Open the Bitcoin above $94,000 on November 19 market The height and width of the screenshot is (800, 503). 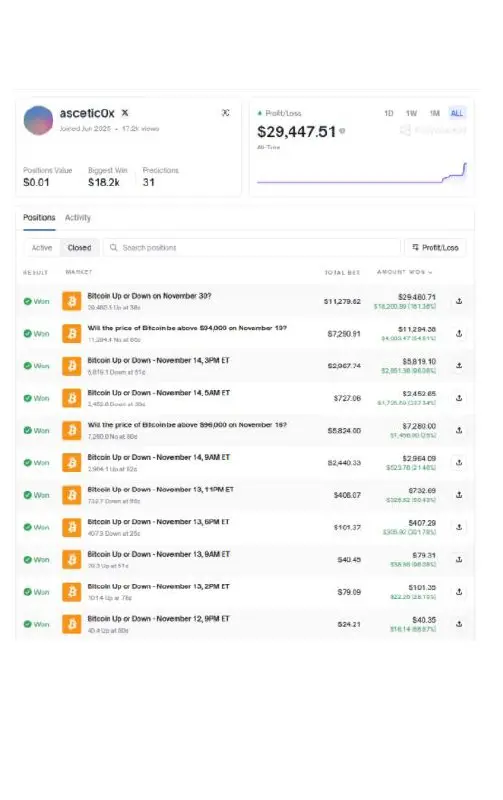pyautogui.click(x=187, y=328)
